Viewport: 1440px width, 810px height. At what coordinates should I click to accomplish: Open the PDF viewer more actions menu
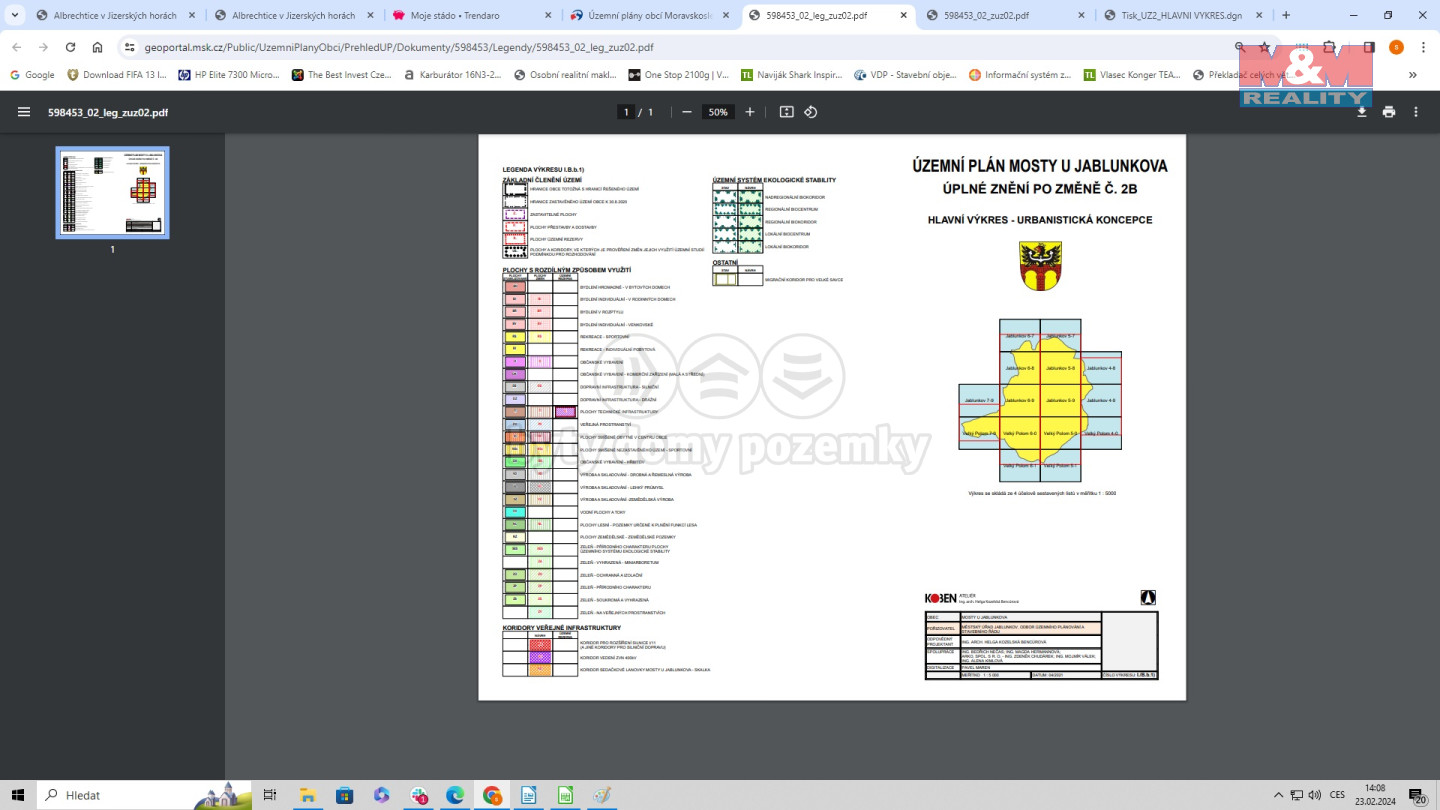click(1416, 112)
